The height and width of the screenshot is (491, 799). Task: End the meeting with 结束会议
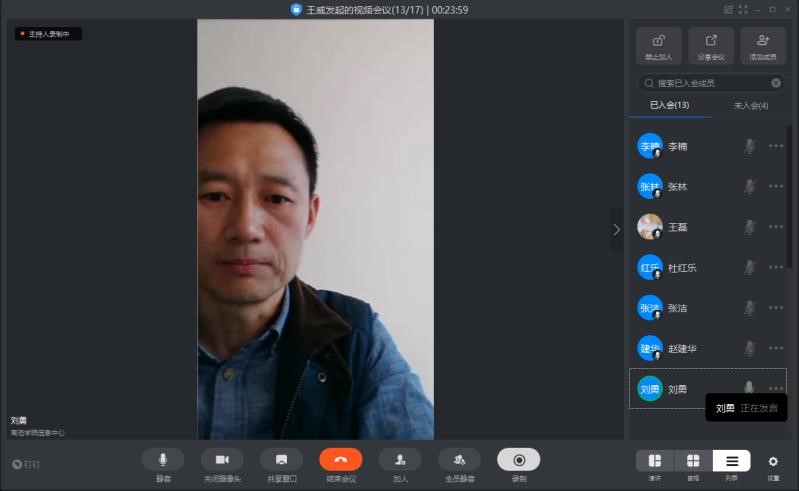[341, 460]
